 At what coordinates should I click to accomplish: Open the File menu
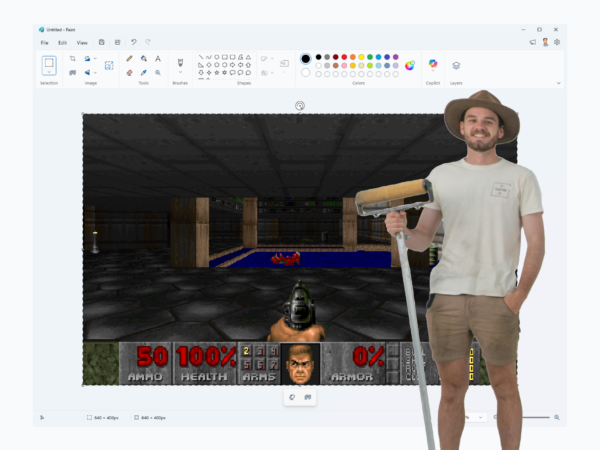(x=44, y=42)
